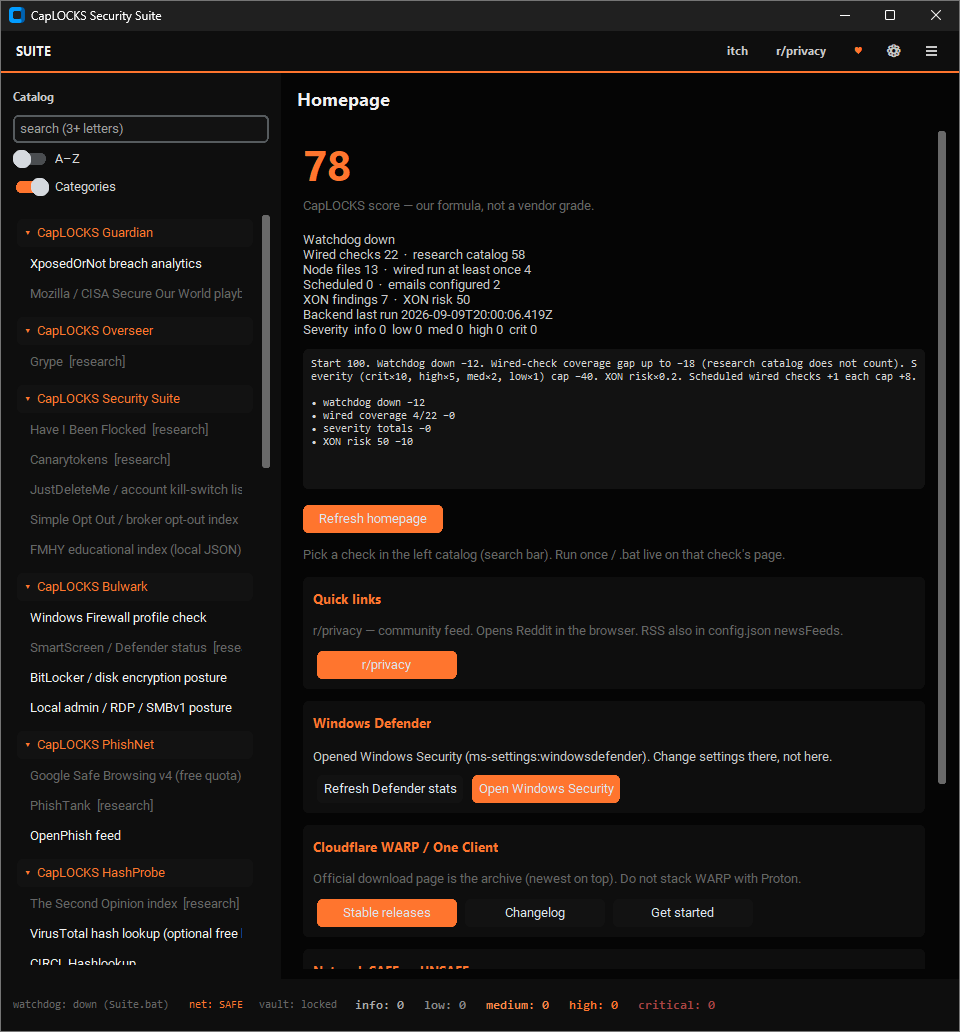Click the Refresh Defender stats button

pyautogui.click(x=390, y=788)
